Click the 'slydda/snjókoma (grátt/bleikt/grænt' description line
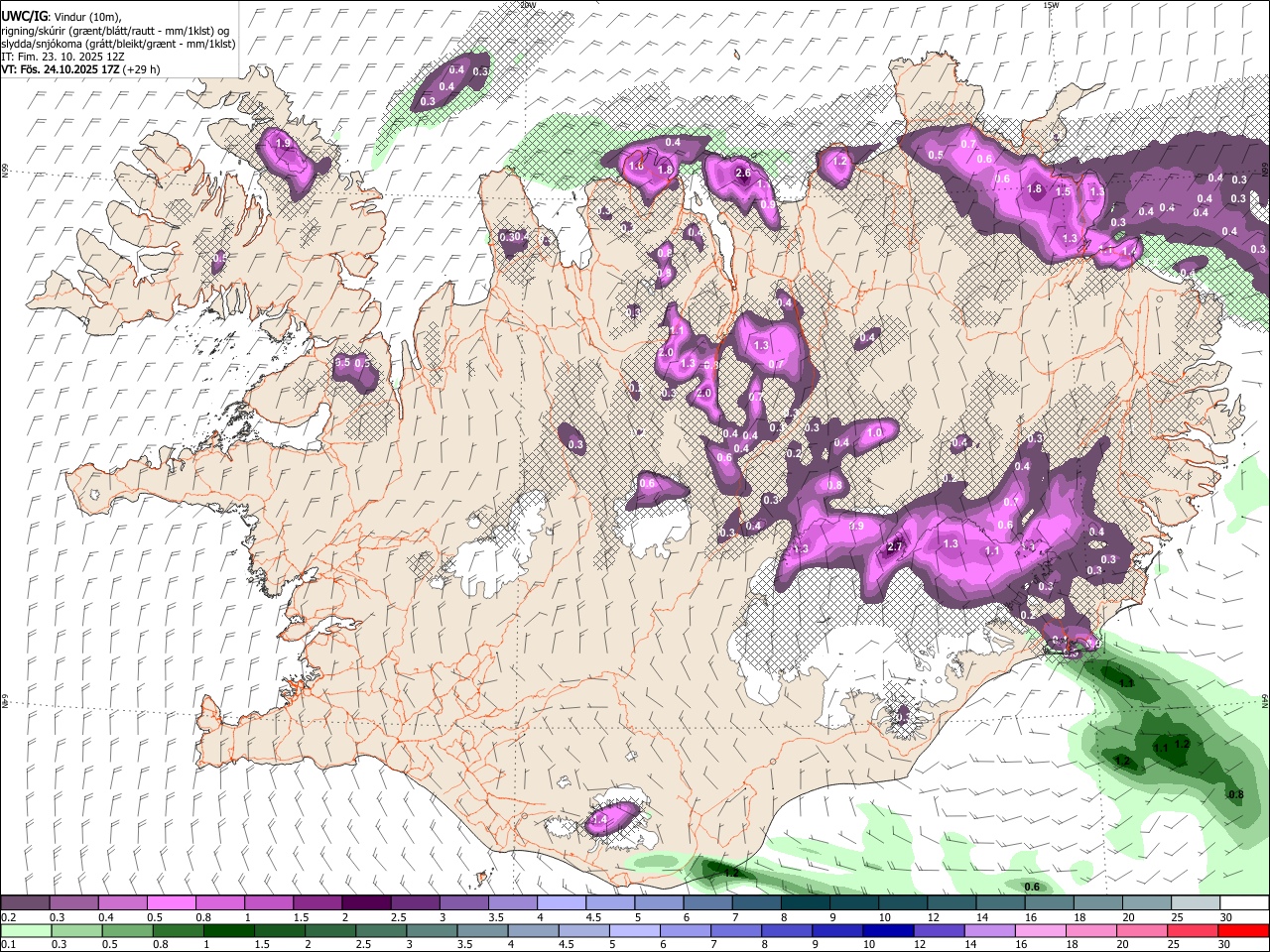The image size is (1270, 952). pos(118,44)
